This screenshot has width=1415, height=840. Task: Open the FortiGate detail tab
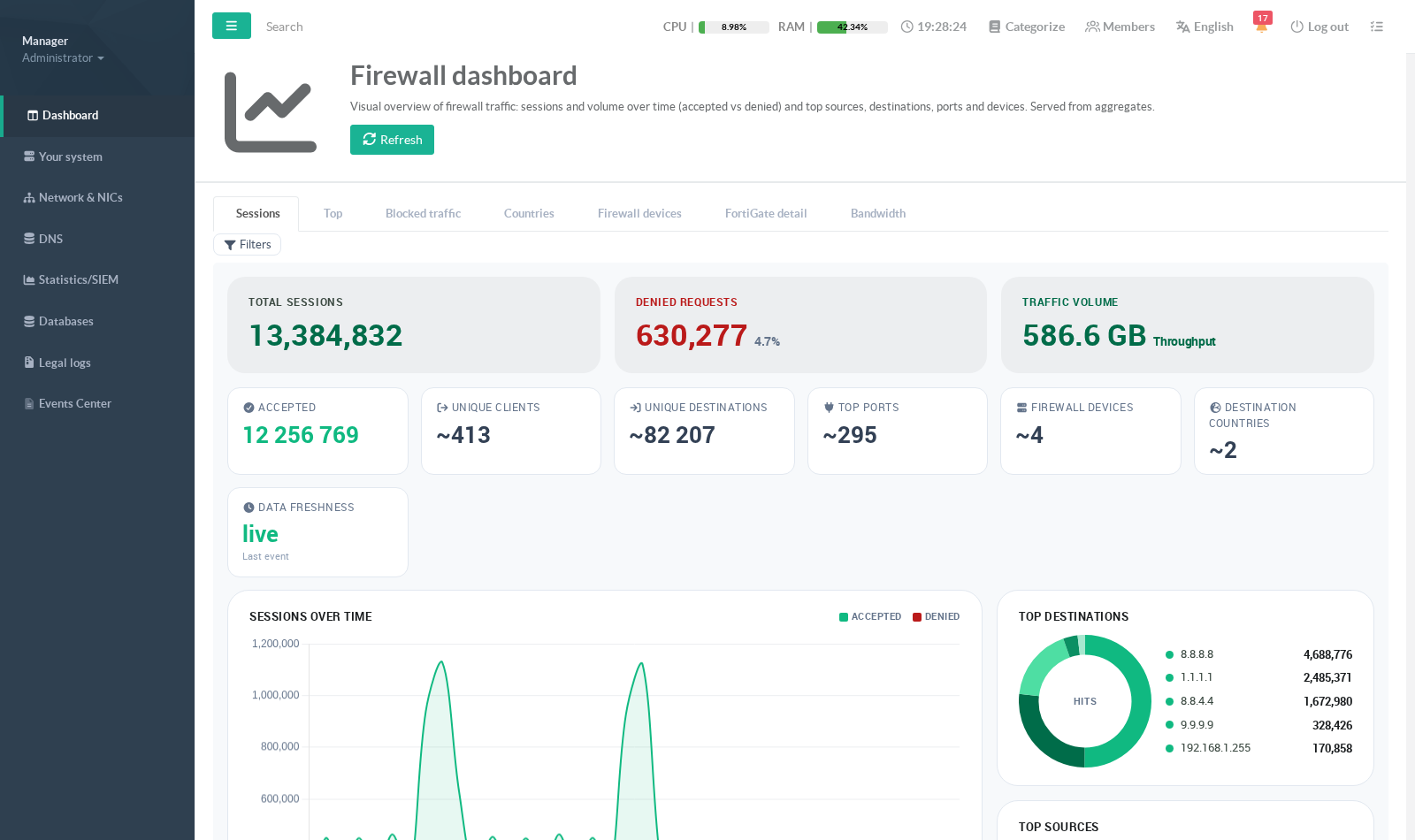coord(766,213)
